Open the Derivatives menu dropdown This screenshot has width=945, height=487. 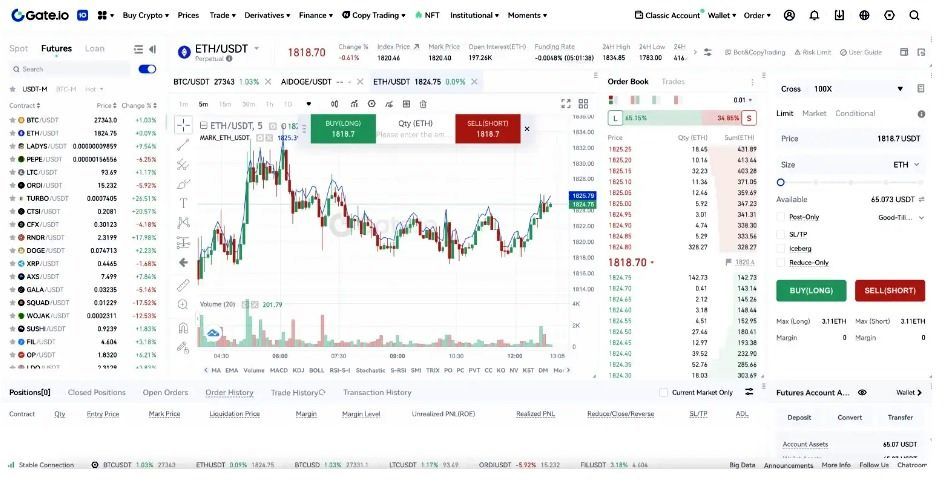pyautogui.click(x=268, y=15)
